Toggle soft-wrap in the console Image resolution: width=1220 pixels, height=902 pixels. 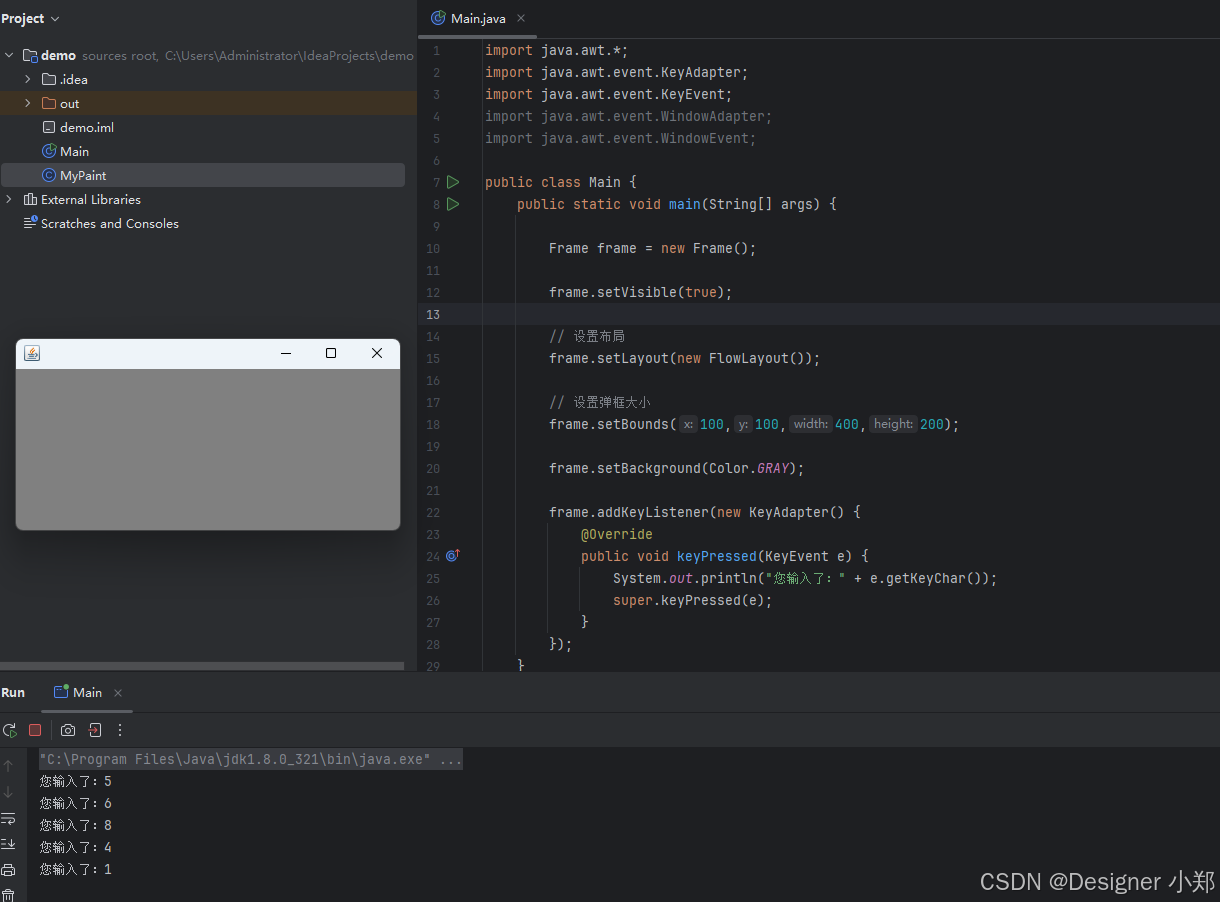point(8,818)
